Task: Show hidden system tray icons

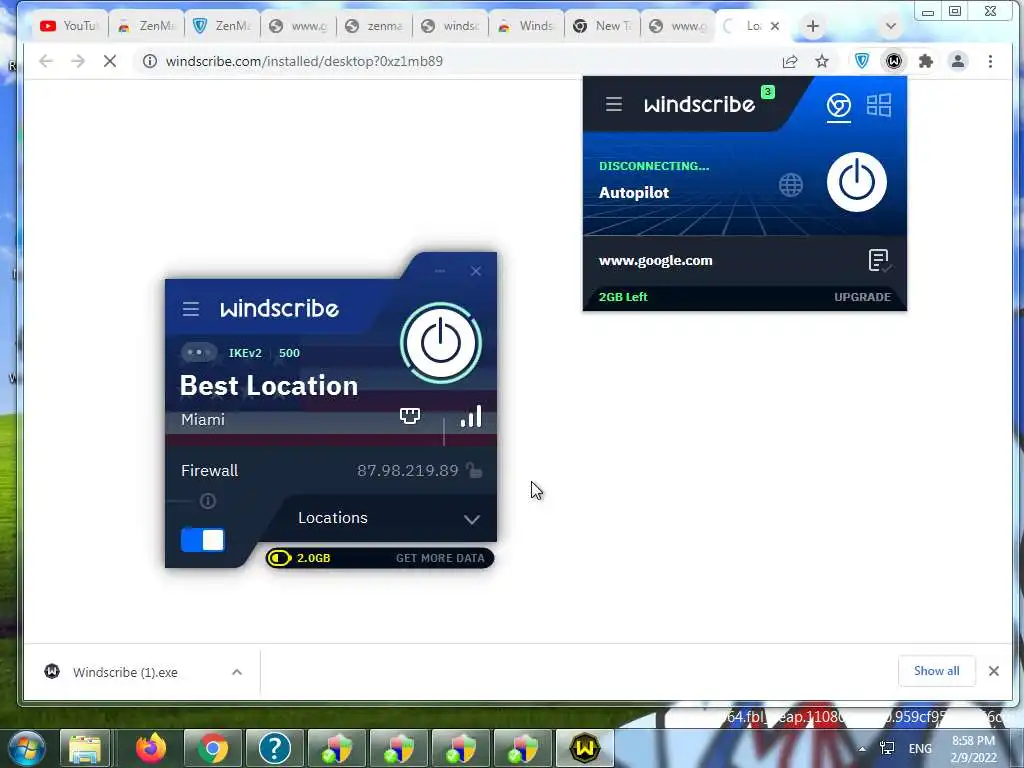Action: coord(862,749)
